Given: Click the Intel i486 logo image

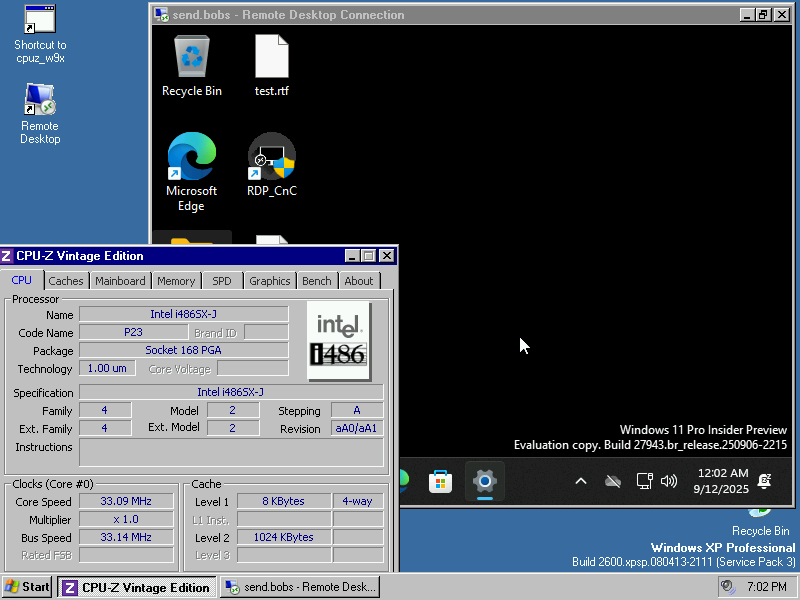Looking at the screenshot, I should (x=339, y=341).
